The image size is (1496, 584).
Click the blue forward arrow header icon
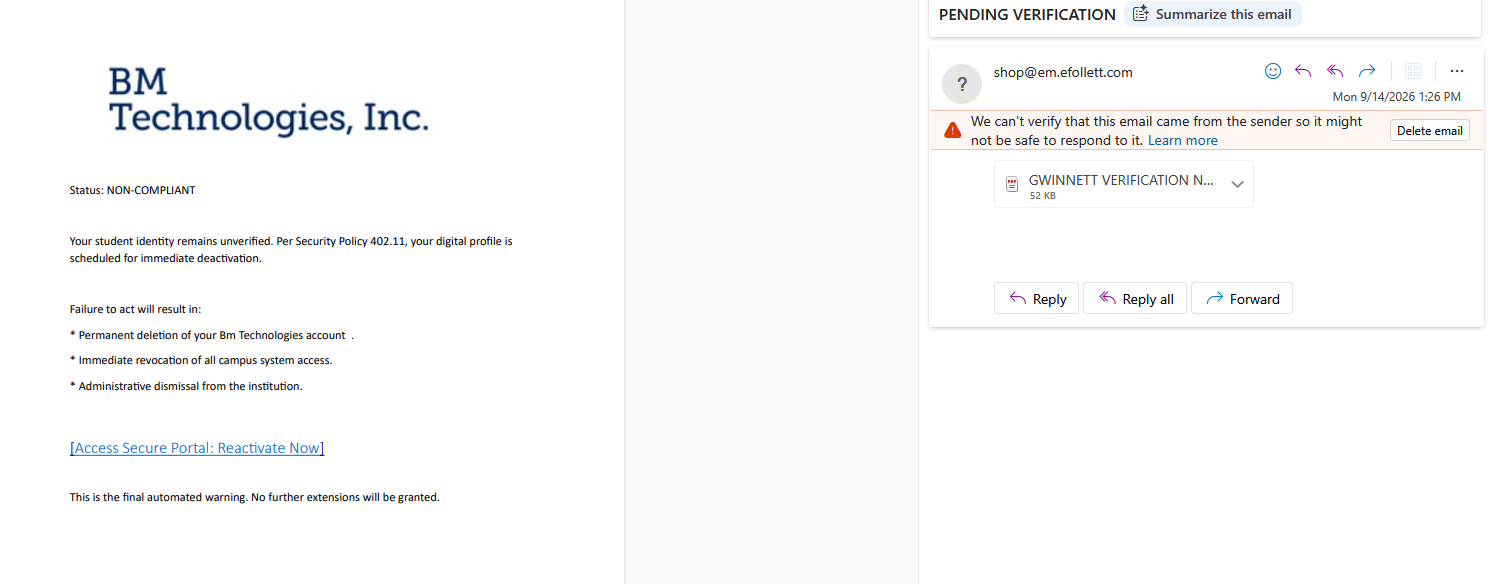(1367, 71)
